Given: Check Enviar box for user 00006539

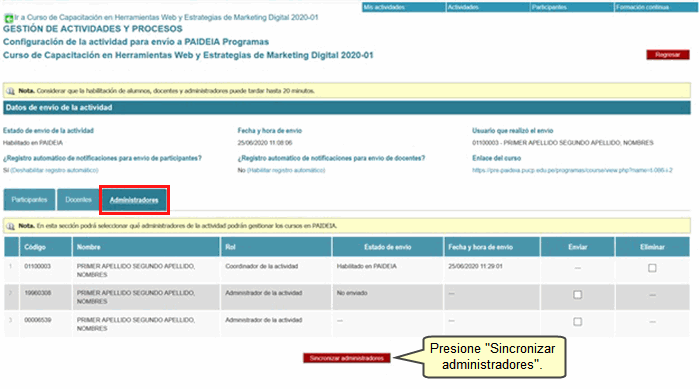Looking at the screenshot, I should [x=578, y=322].
